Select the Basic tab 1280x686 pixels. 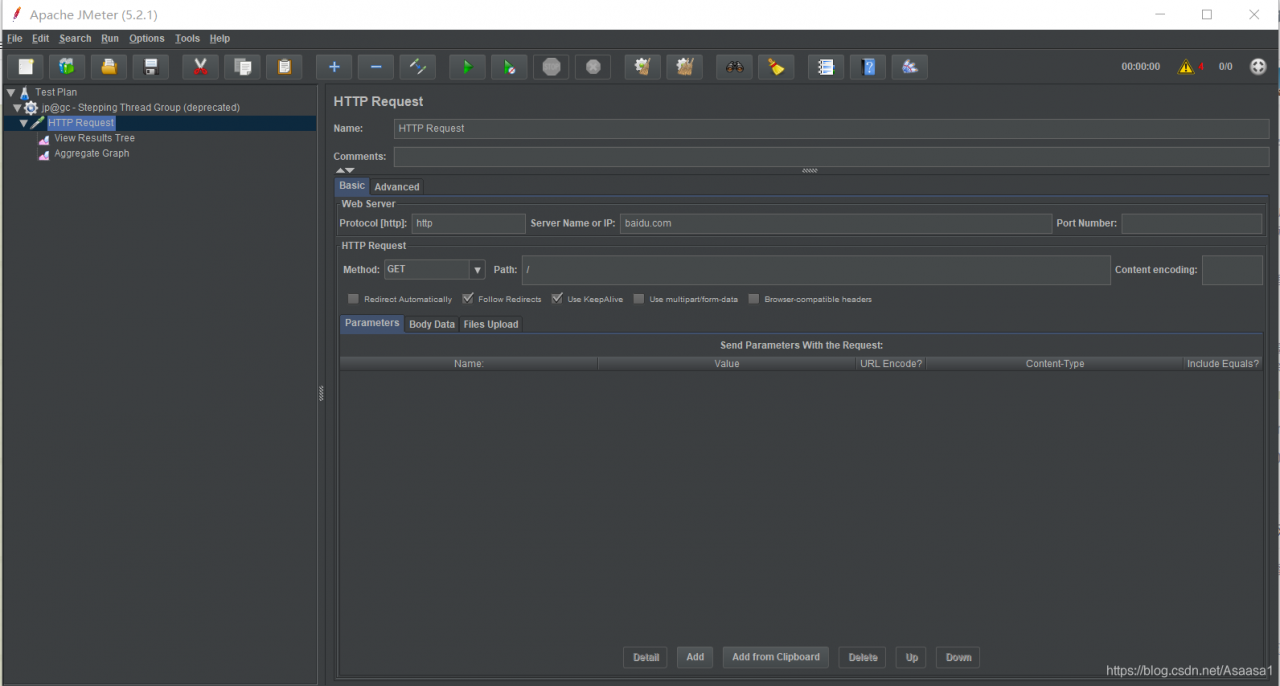352,186
